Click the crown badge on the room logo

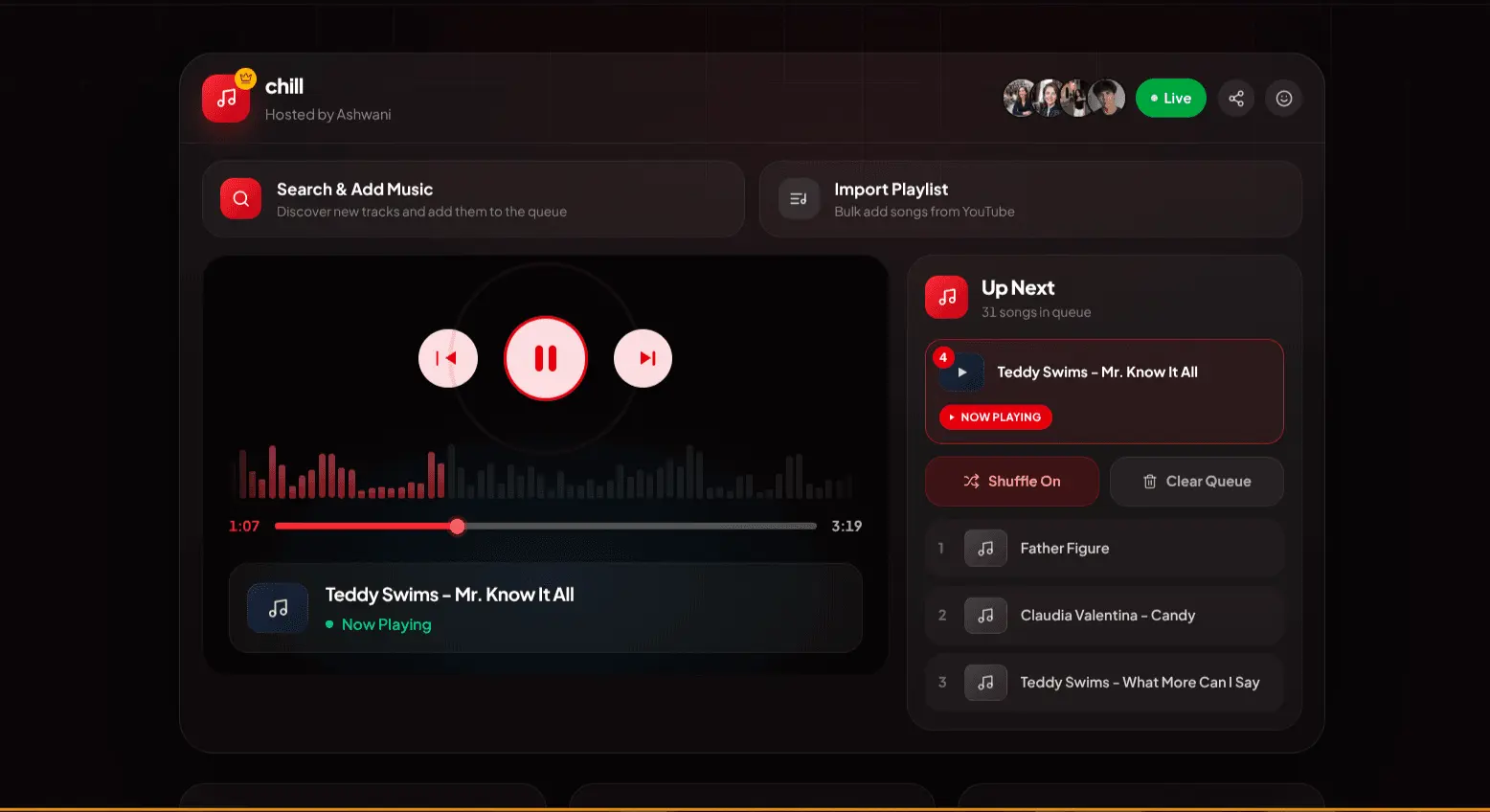tap(246, 78)
